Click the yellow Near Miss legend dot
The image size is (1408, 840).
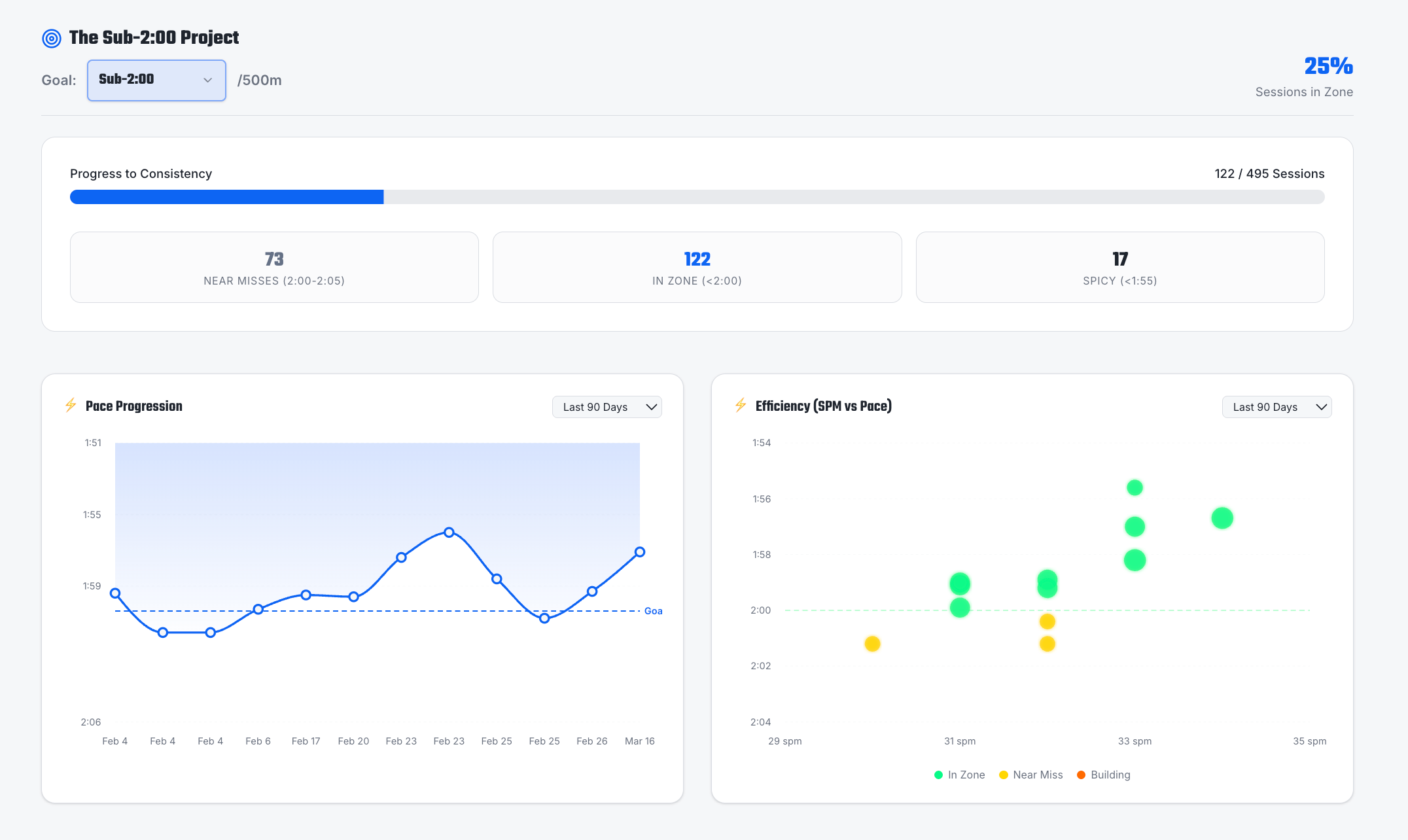point(1004,775)
